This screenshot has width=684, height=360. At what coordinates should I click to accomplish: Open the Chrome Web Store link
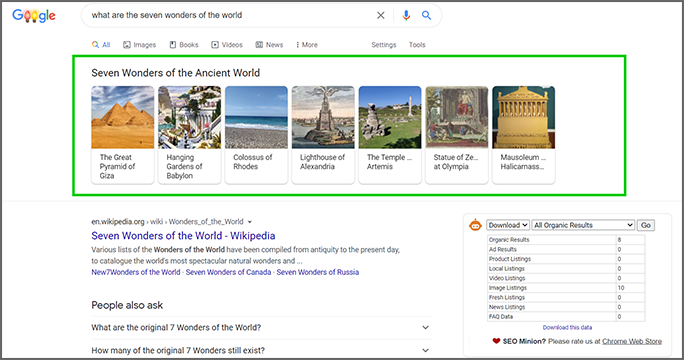point(632,341)
